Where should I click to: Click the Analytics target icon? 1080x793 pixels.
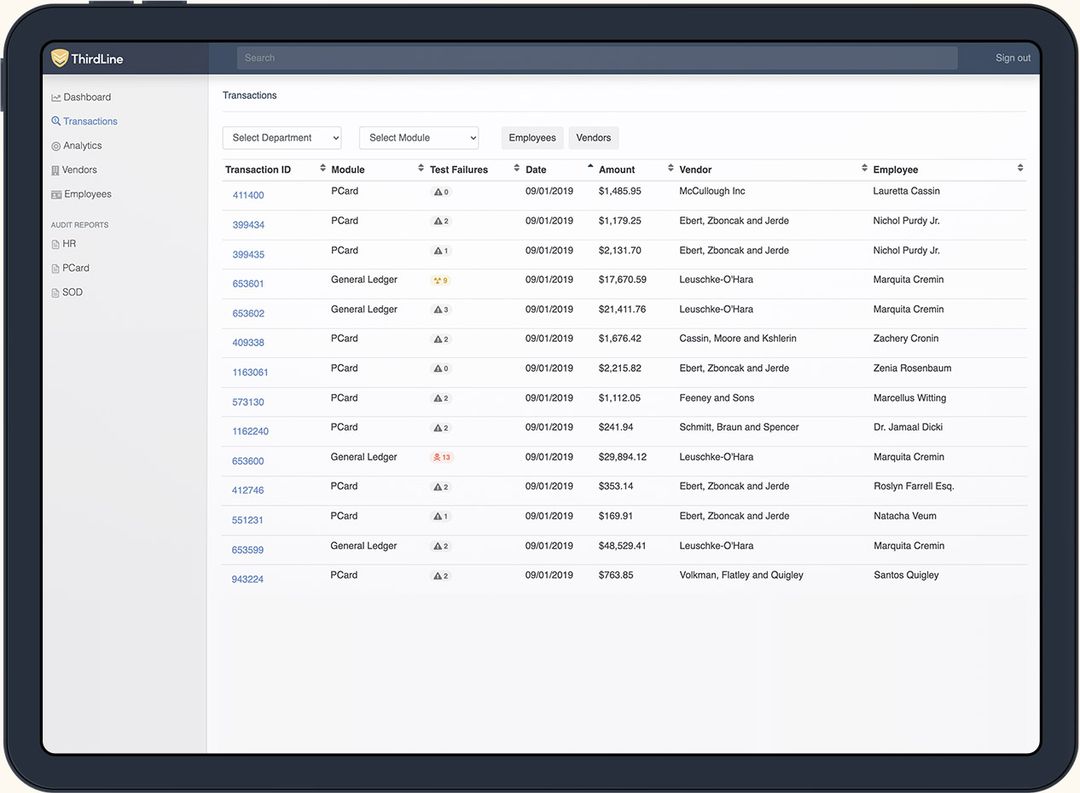[56, 146]
